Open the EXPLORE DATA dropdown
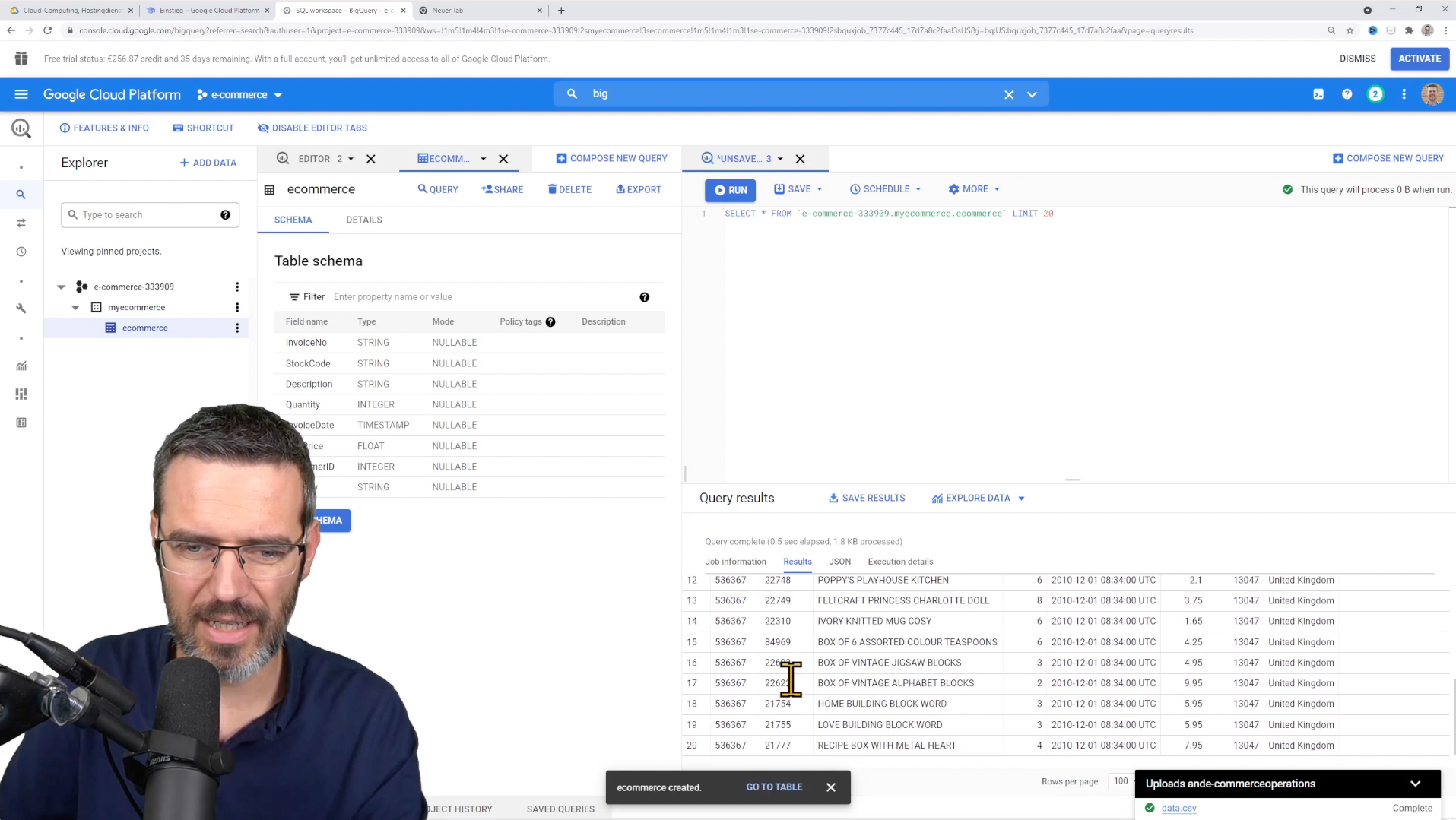 coord(979,499)
